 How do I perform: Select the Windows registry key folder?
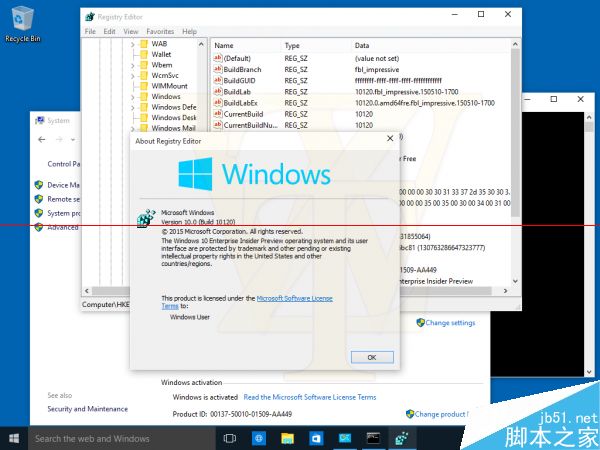tap(165, 96)
